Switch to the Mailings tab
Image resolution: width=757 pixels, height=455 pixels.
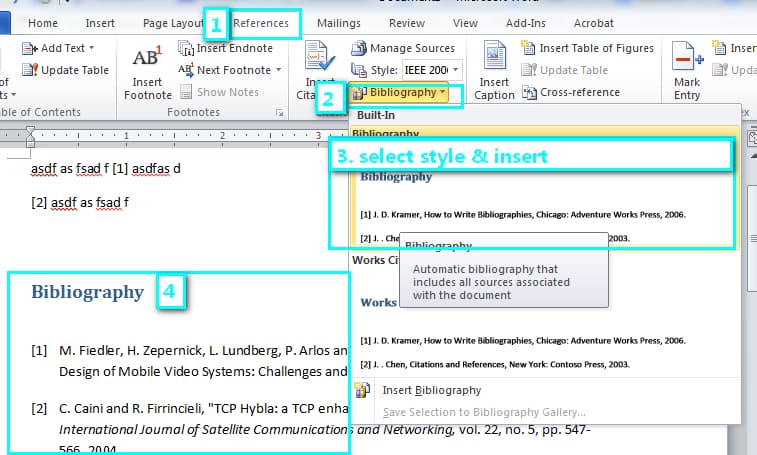click(x=338, y=23)
